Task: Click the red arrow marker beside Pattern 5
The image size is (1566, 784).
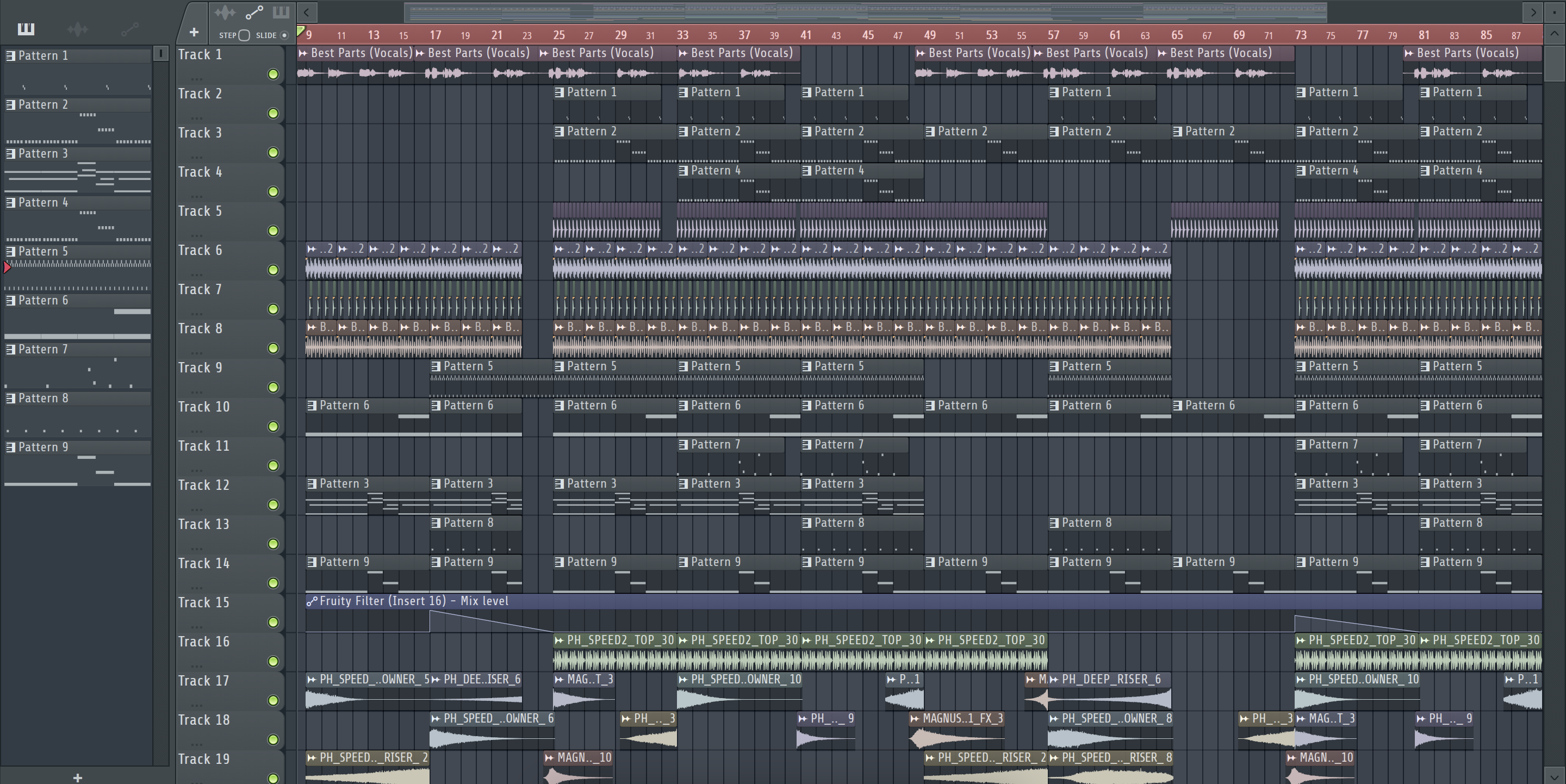Action: coord(7,267)
